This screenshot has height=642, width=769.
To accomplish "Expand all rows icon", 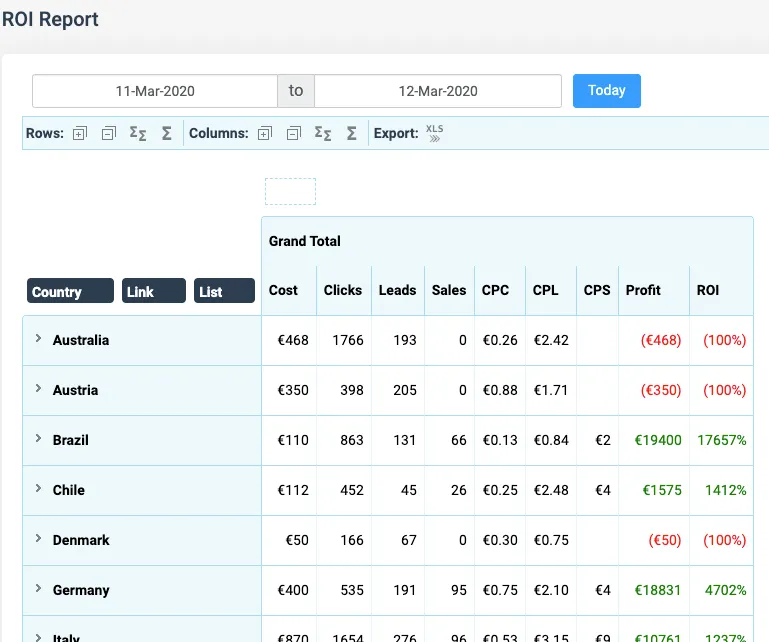I will (x=79, y=133).
